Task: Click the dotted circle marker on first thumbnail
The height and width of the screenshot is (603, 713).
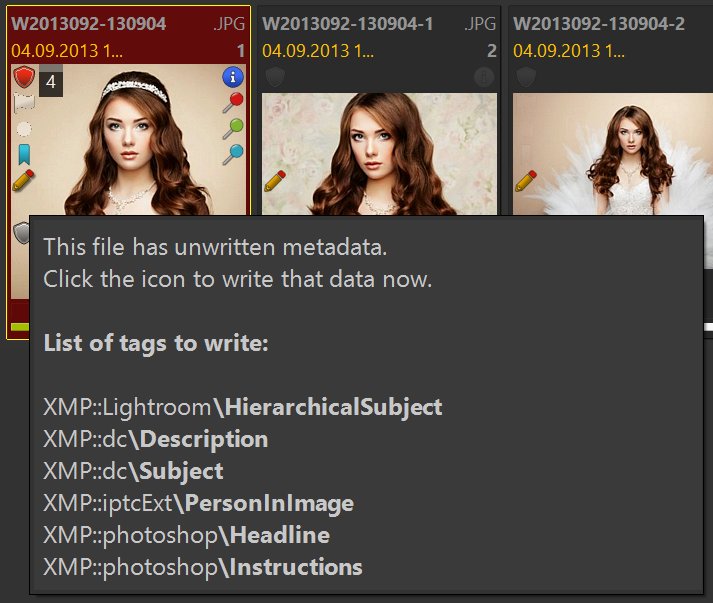Action: click(x=24, y=129)
